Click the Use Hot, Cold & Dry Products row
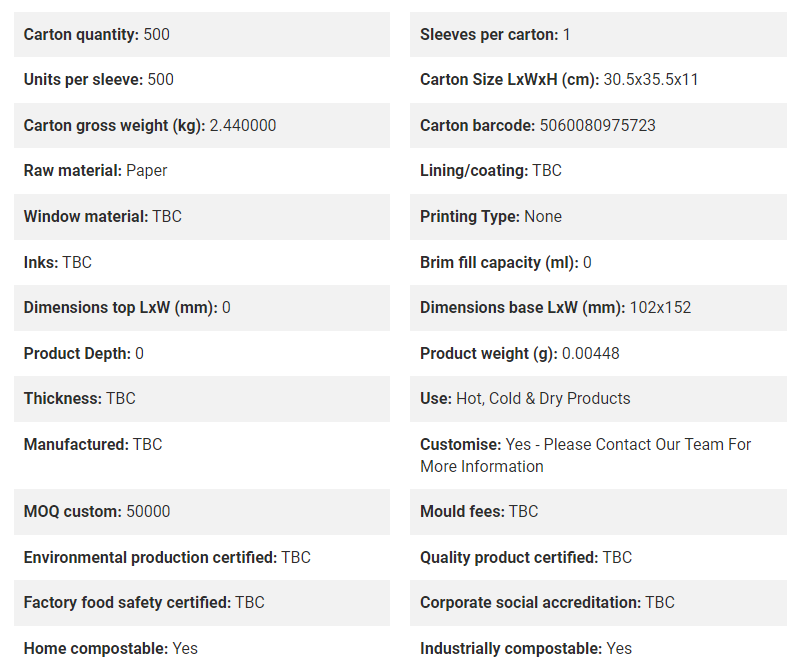The width and height of the screenshot is (801, 669). (x=598, y=399)
